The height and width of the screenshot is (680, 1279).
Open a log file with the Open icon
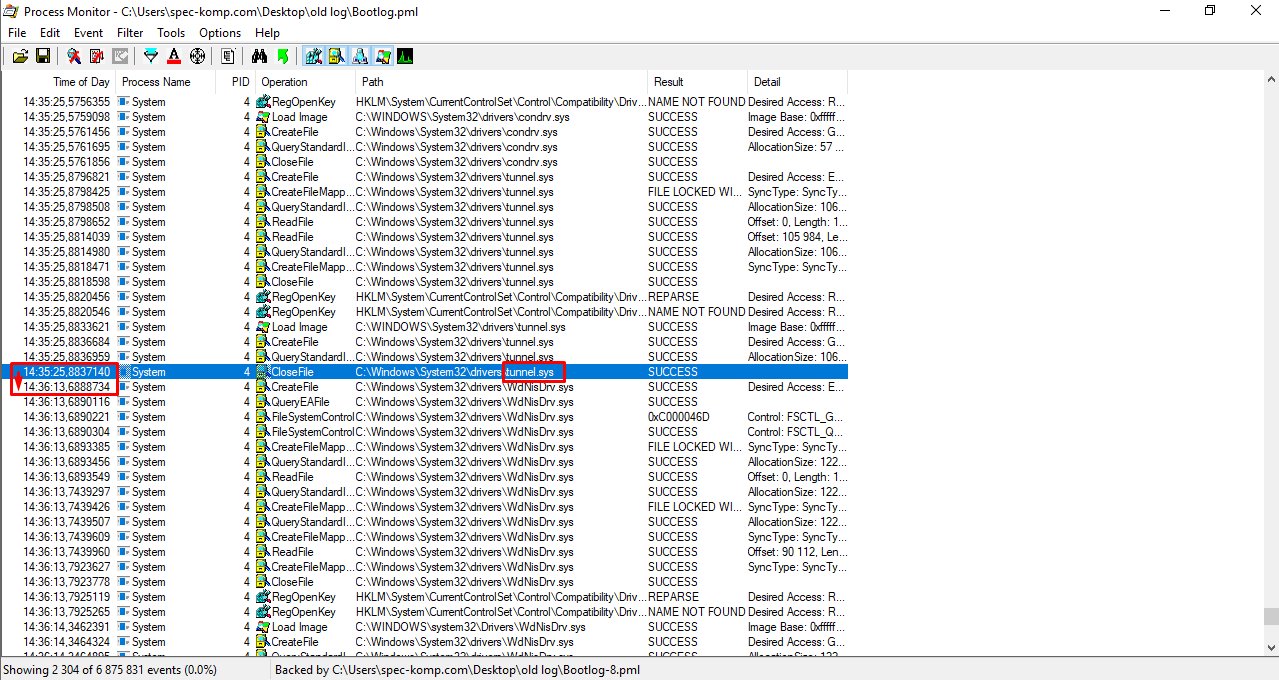20,57
